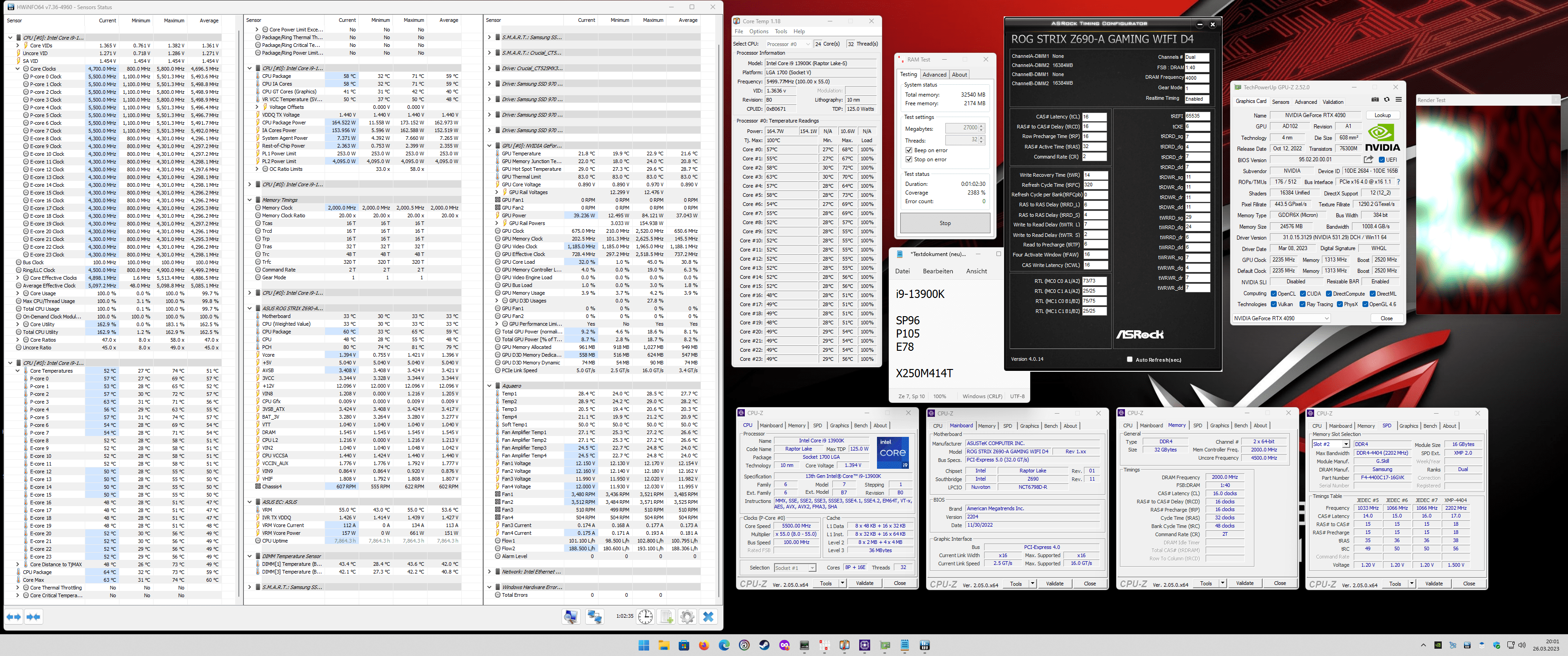Toggle UEFI checkbox in GPU-Z
The image size is (1568, 656).
[x=1381, y=159]
